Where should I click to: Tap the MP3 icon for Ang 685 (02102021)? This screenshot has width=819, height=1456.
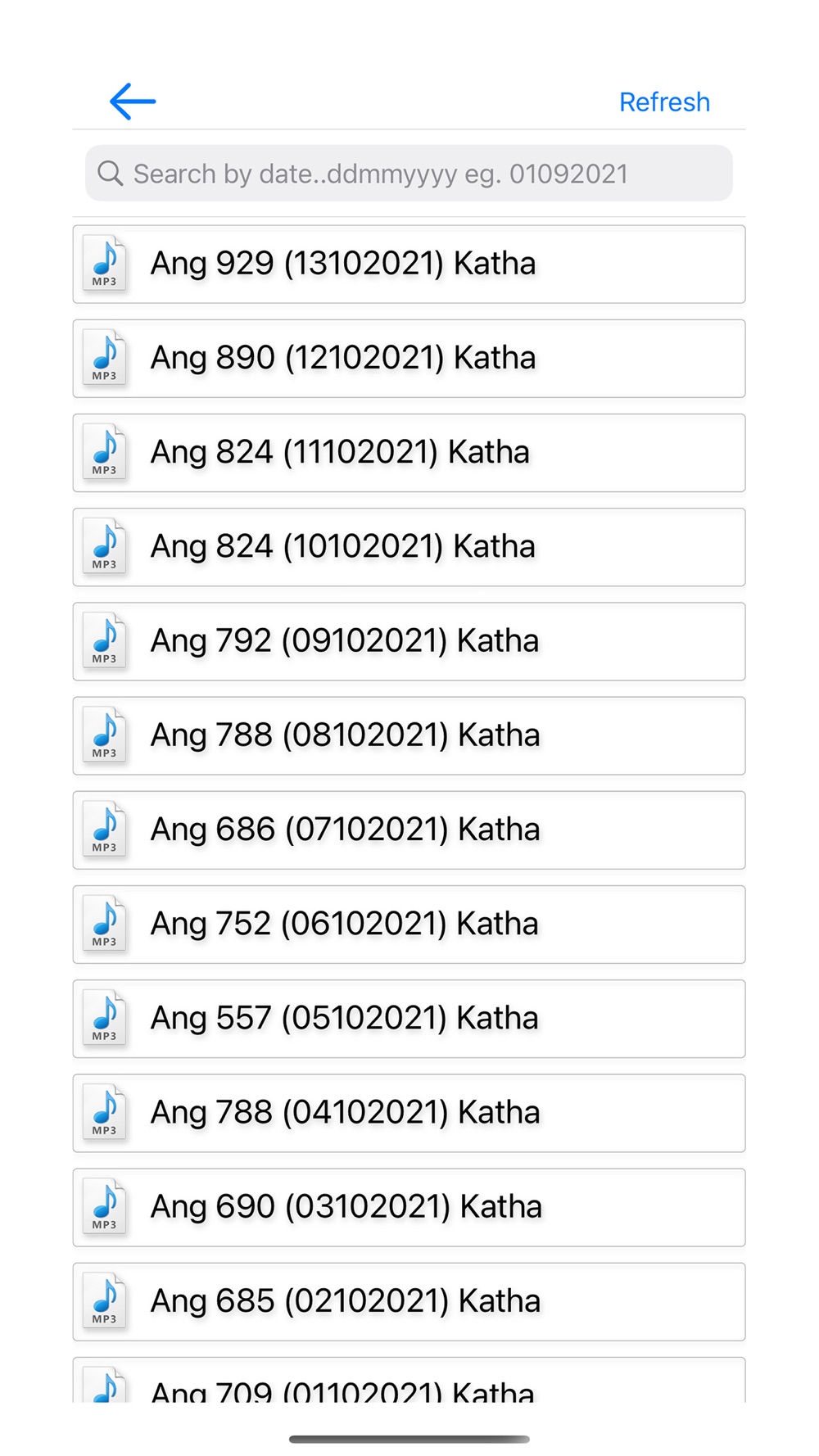click(105, 1301)
